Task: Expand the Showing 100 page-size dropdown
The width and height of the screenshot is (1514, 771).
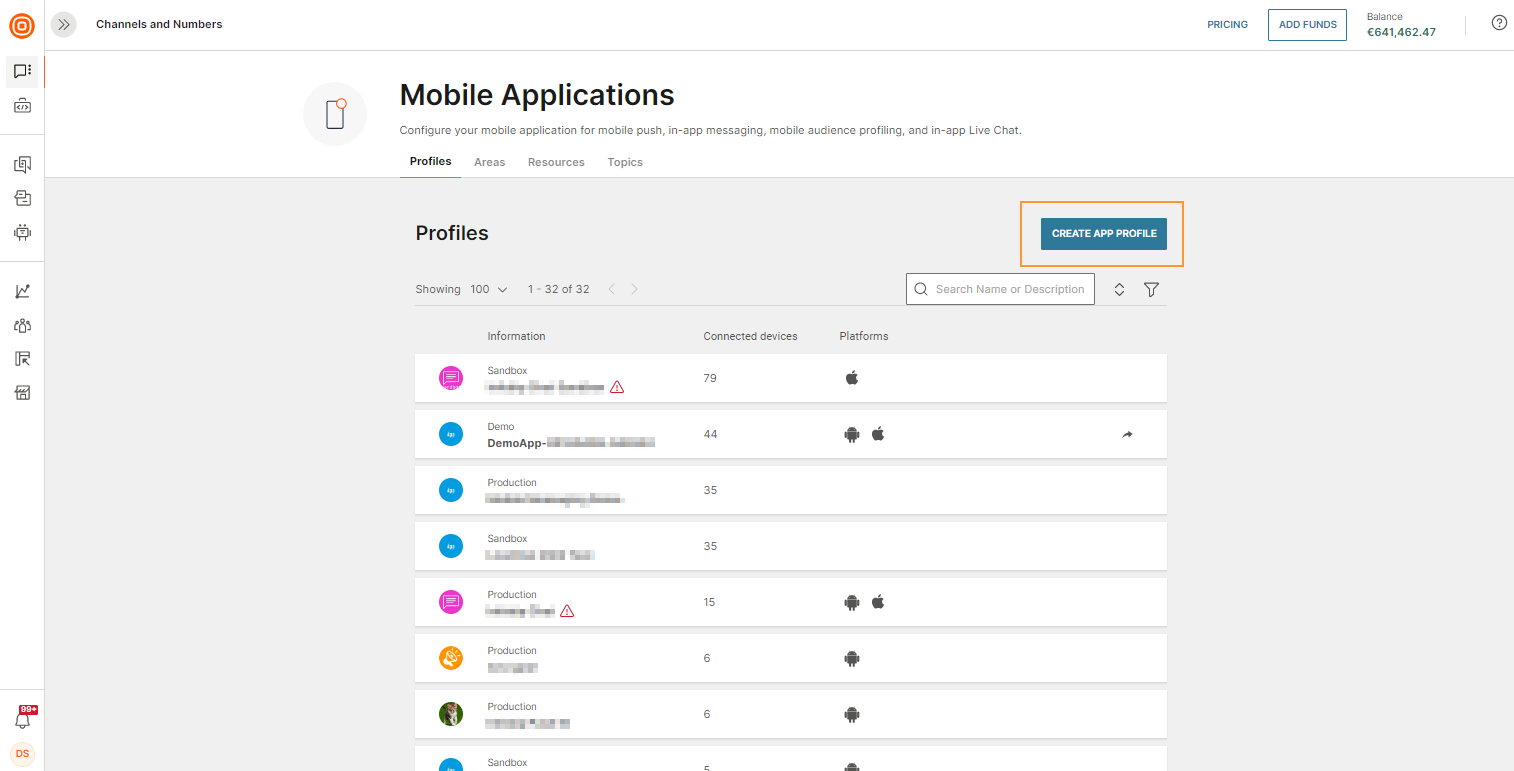Action: click(488, 289)
